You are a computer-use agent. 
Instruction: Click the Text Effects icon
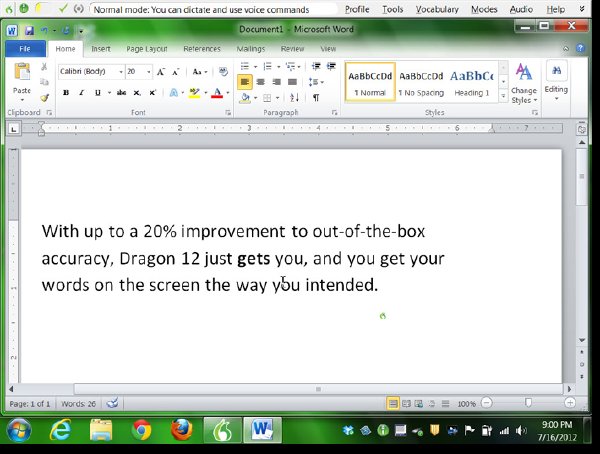174,93
